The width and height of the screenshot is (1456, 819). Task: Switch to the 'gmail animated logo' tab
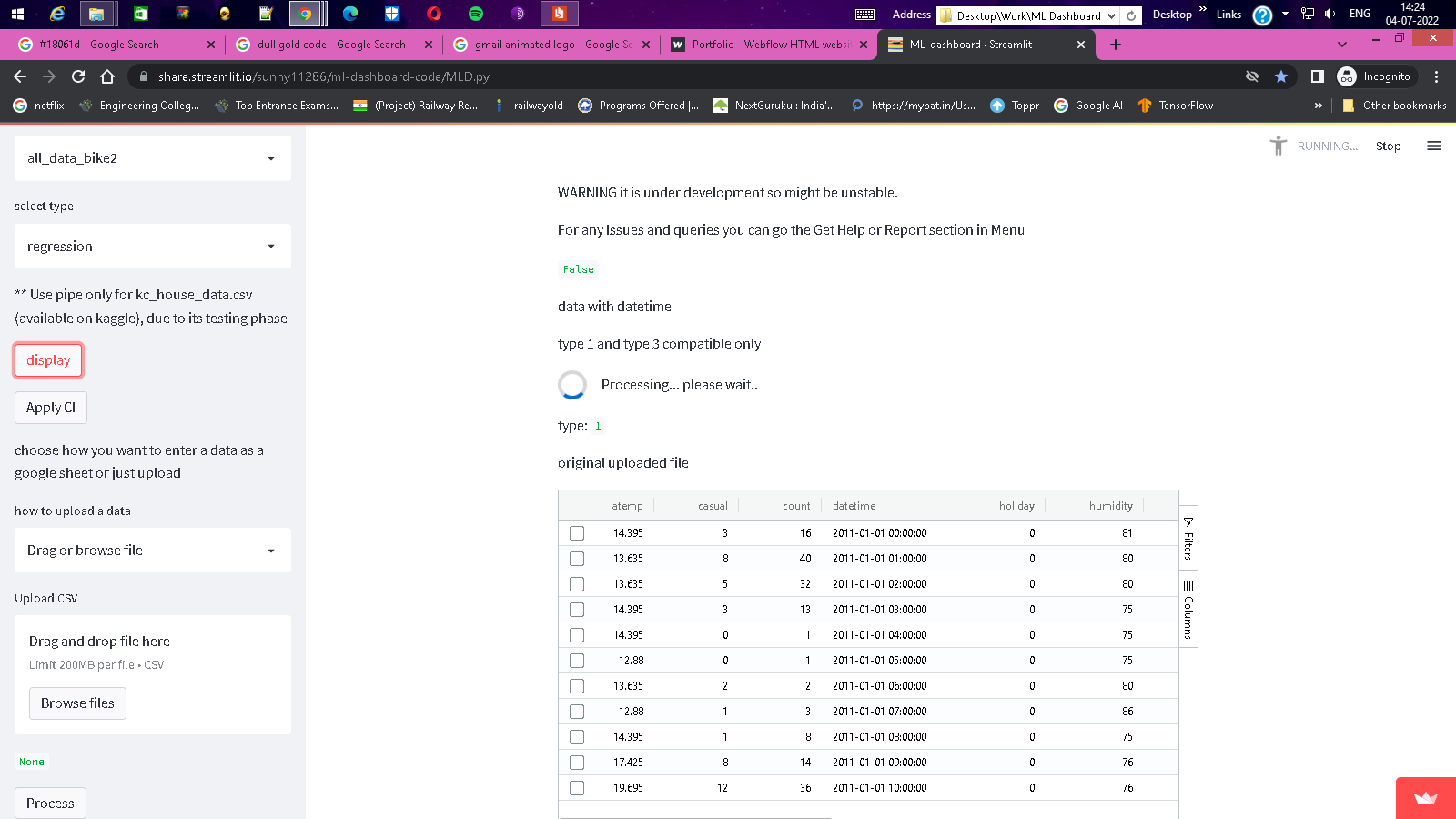pyautogui.click(x=549, y=45)
